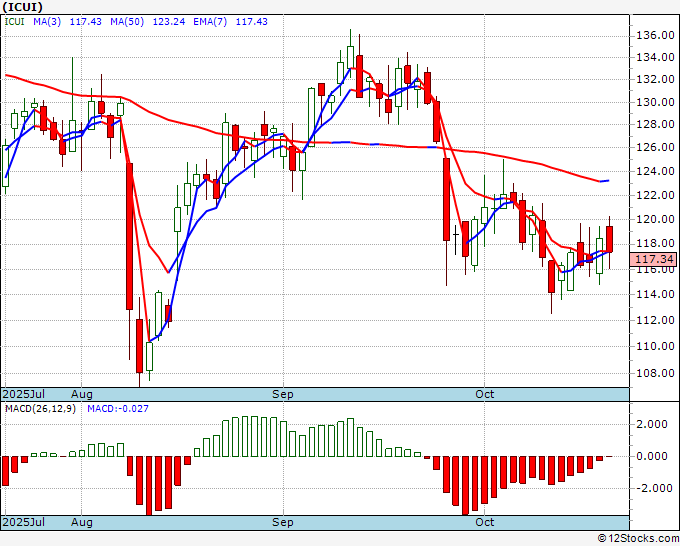Click the current price tag 117.34
The image size is (680, 546).
pyautogui.click(x=654, y=259)
